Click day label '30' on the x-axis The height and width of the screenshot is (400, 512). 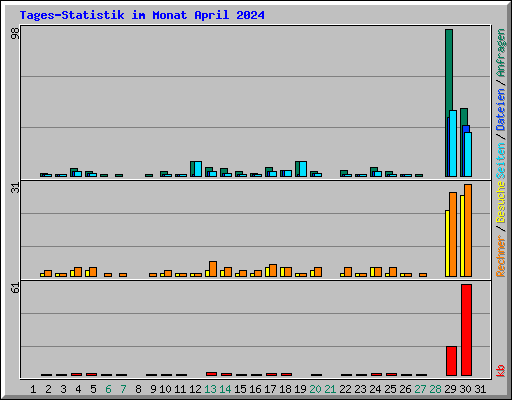(x=465, y=389)
